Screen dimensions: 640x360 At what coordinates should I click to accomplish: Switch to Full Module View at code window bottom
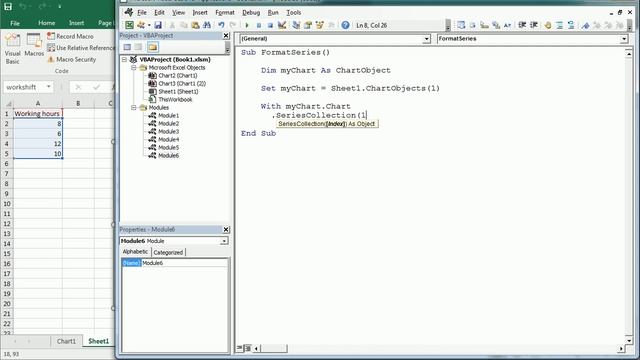pyautogui.click(x=247, y=348)
